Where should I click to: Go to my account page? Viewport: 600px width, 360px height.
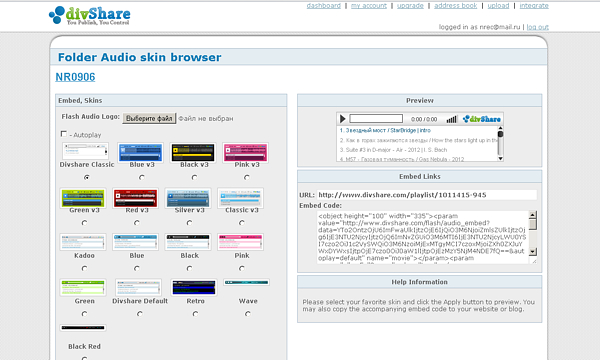(369, 6)
